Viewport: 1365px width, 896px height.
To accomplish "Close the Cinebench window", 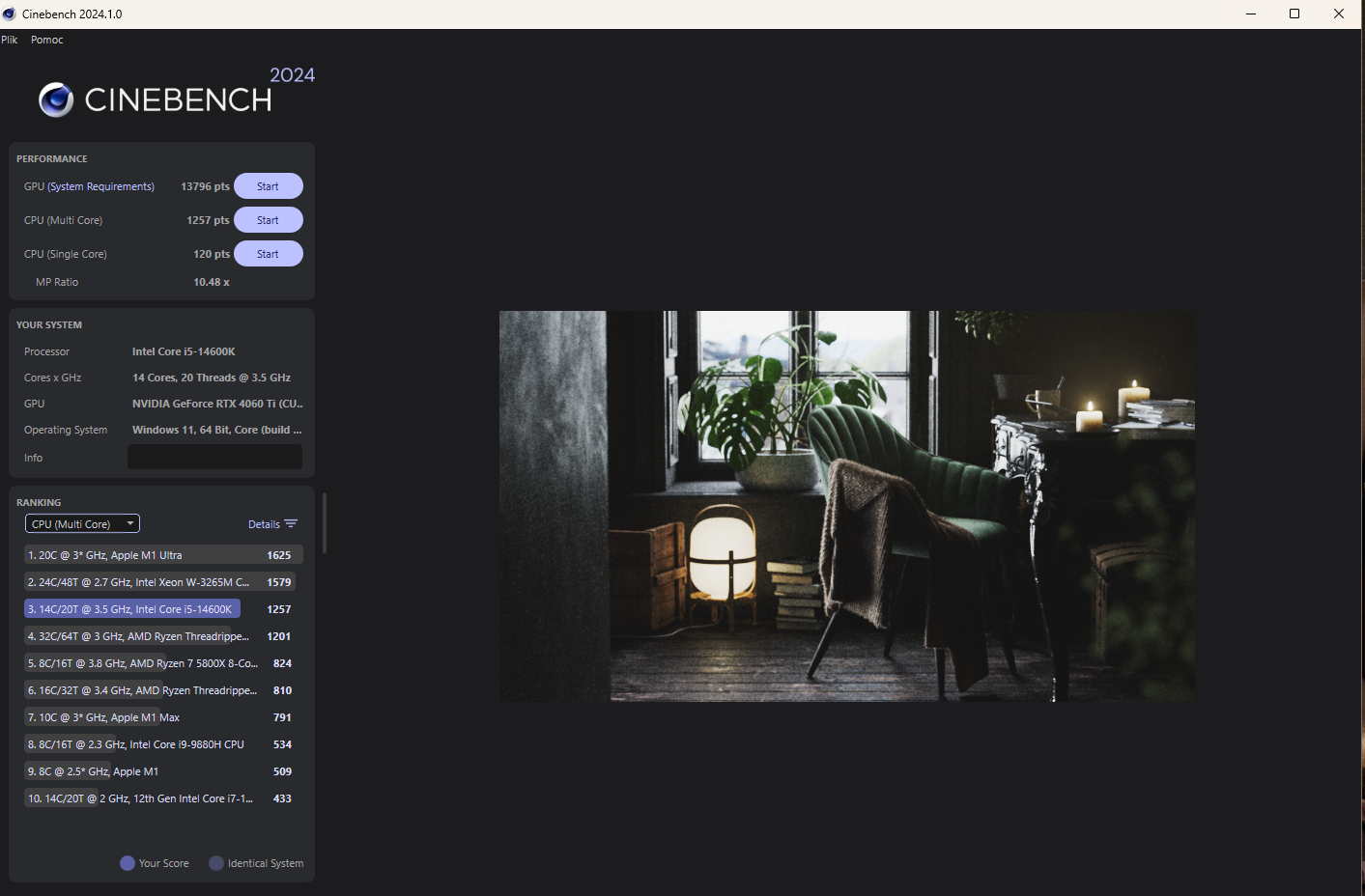I will coord(1339,14).
